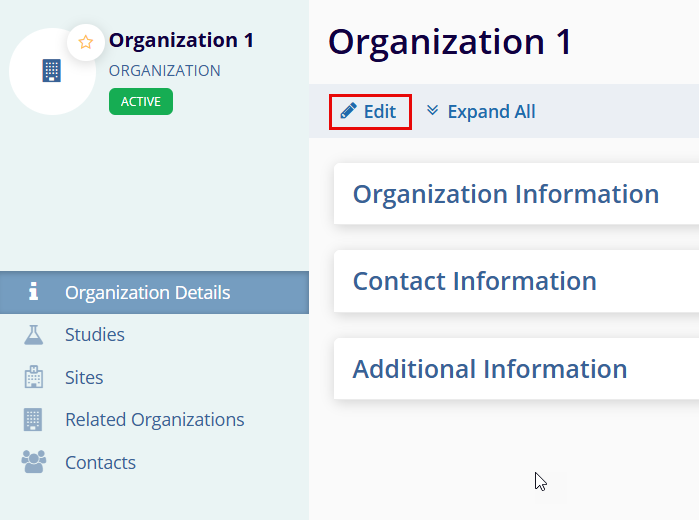Click the hospital icon next to Sites
The image size is (699, 520).
coord(33,377)
